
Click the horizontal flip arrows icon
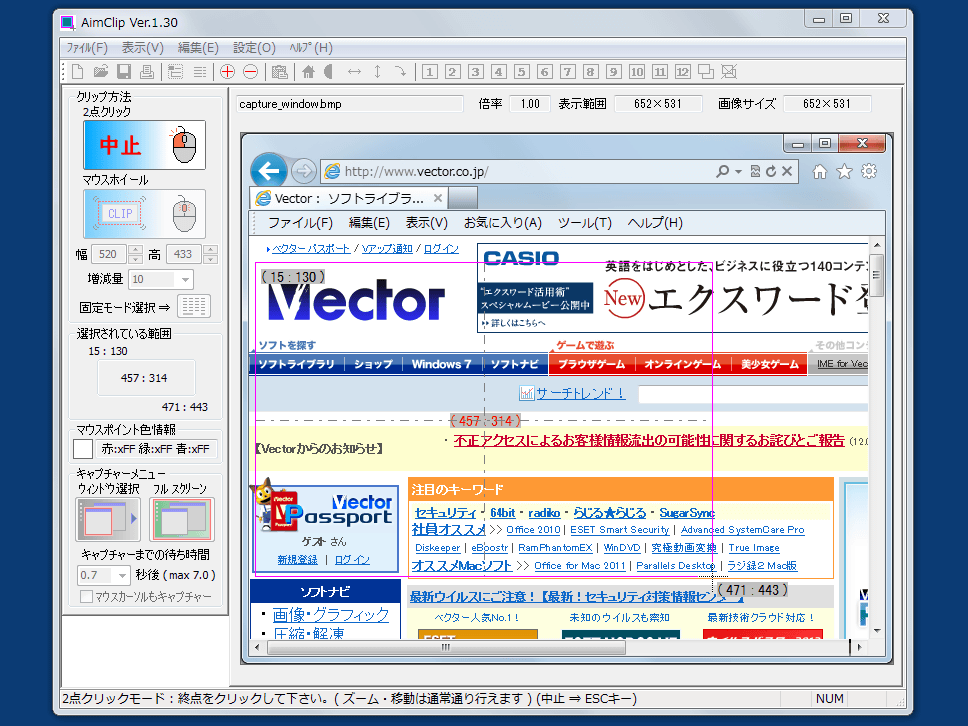coord(354,72)
